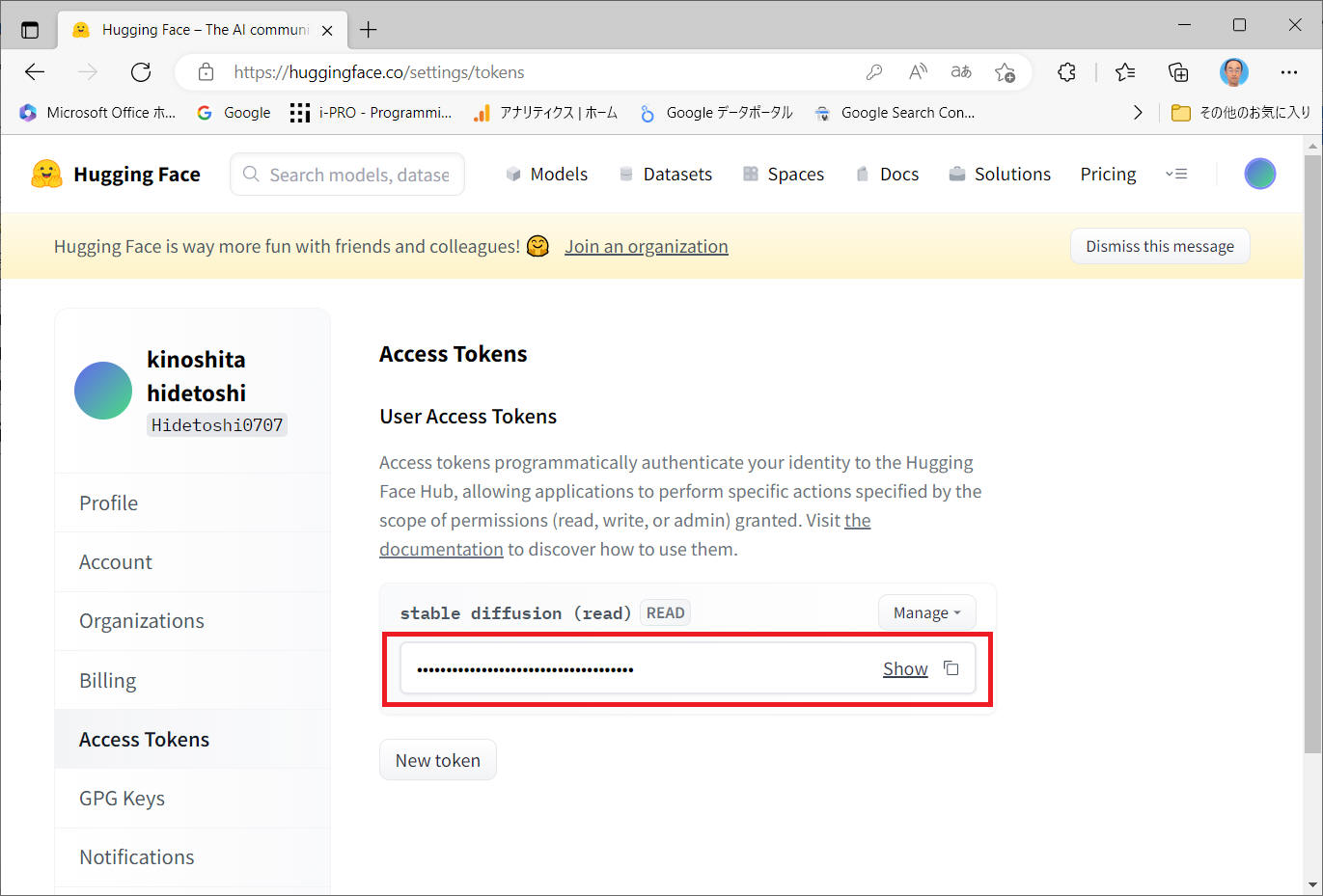
Task: Copy the stable diffusion token to clipboard
Action: coord(951,668)
